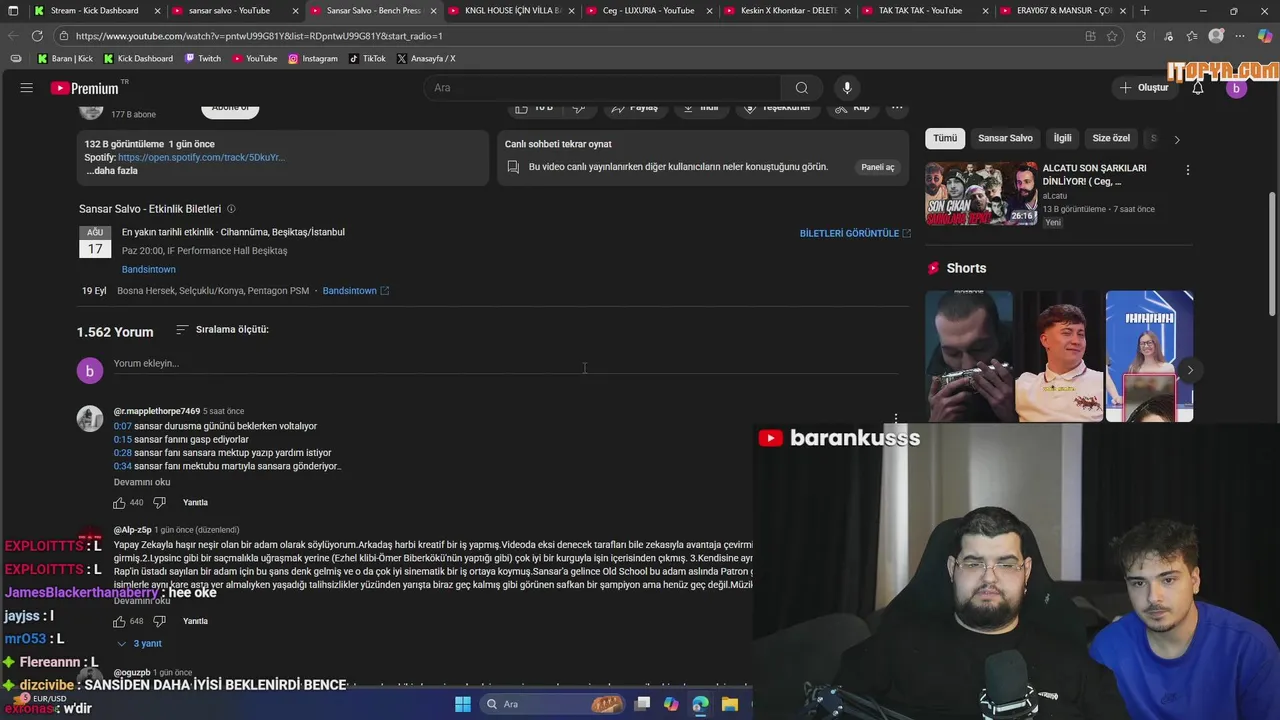
Task: Click the browser address bar
Action: (x=570, y=36)
